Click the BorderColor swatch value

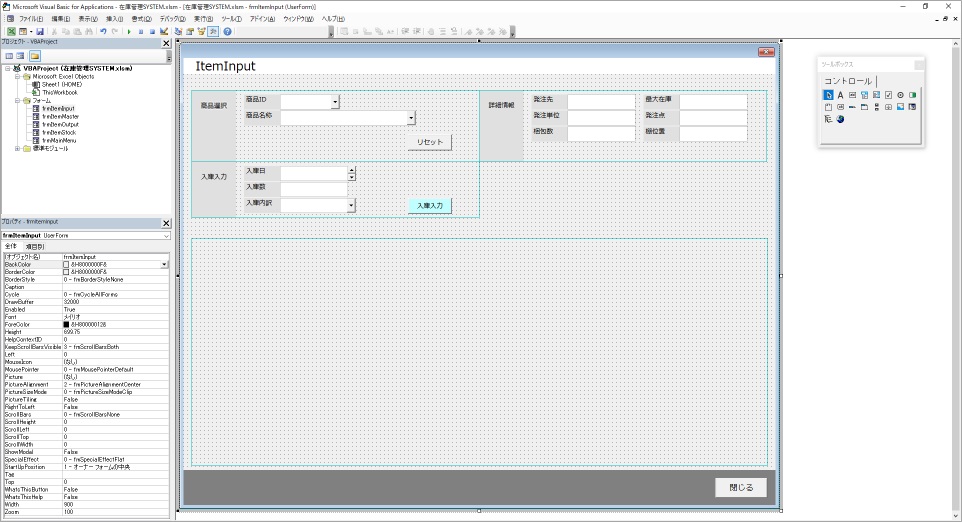(x=66, y=272)
